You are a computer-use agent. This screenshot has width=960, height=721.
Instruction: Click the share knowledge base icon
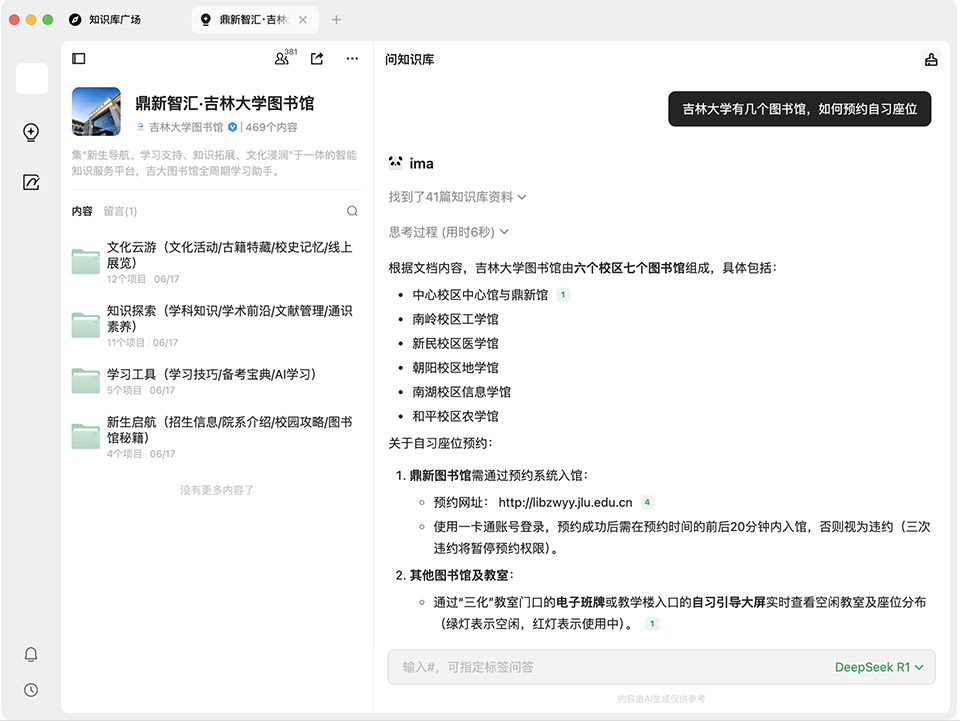[317, 59]
